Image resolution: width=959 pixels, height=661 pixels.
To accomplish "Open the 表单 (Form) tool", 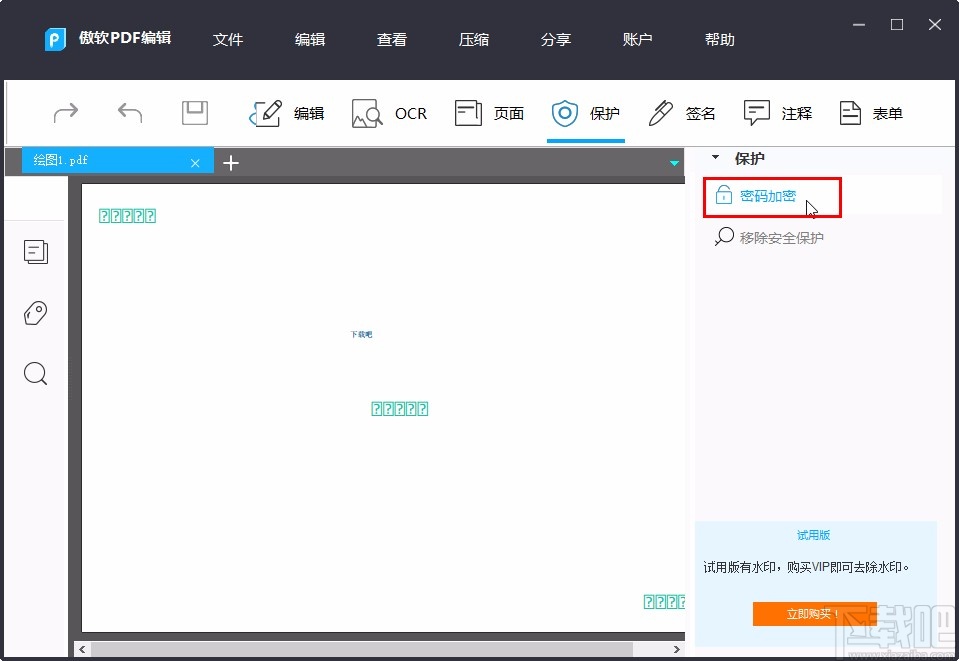I will coord(869,113).
